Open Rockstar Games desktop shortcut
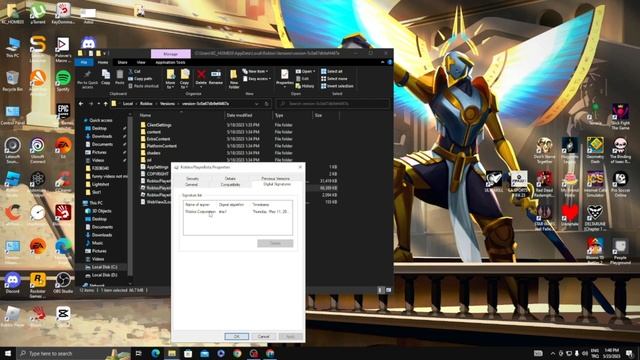Viewport: 640px width, 360px height. coord(38,285)
